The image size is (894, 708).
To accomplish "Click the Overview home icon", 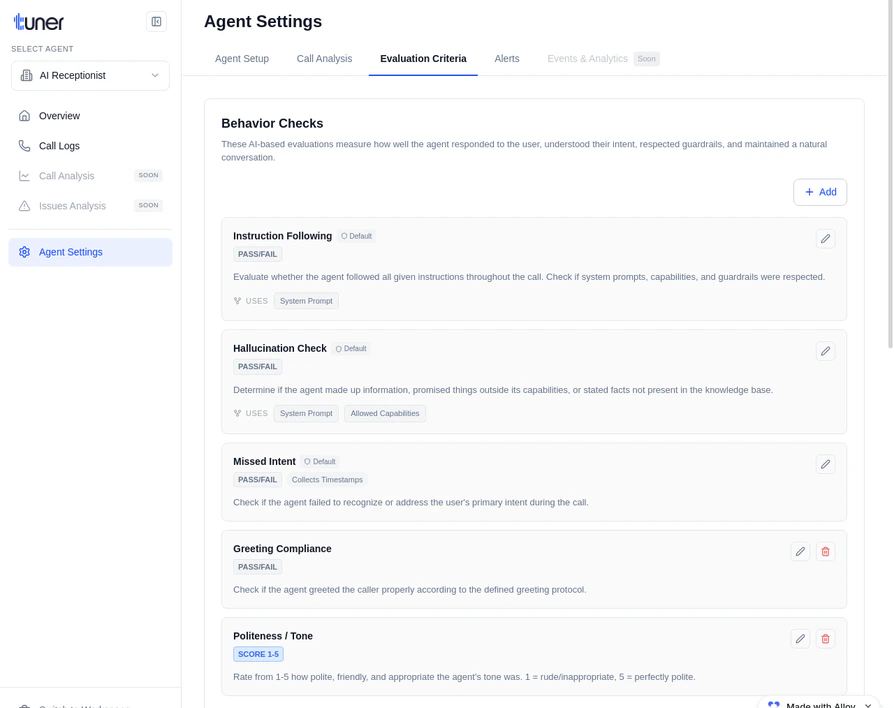I will (x=24, y=116).
